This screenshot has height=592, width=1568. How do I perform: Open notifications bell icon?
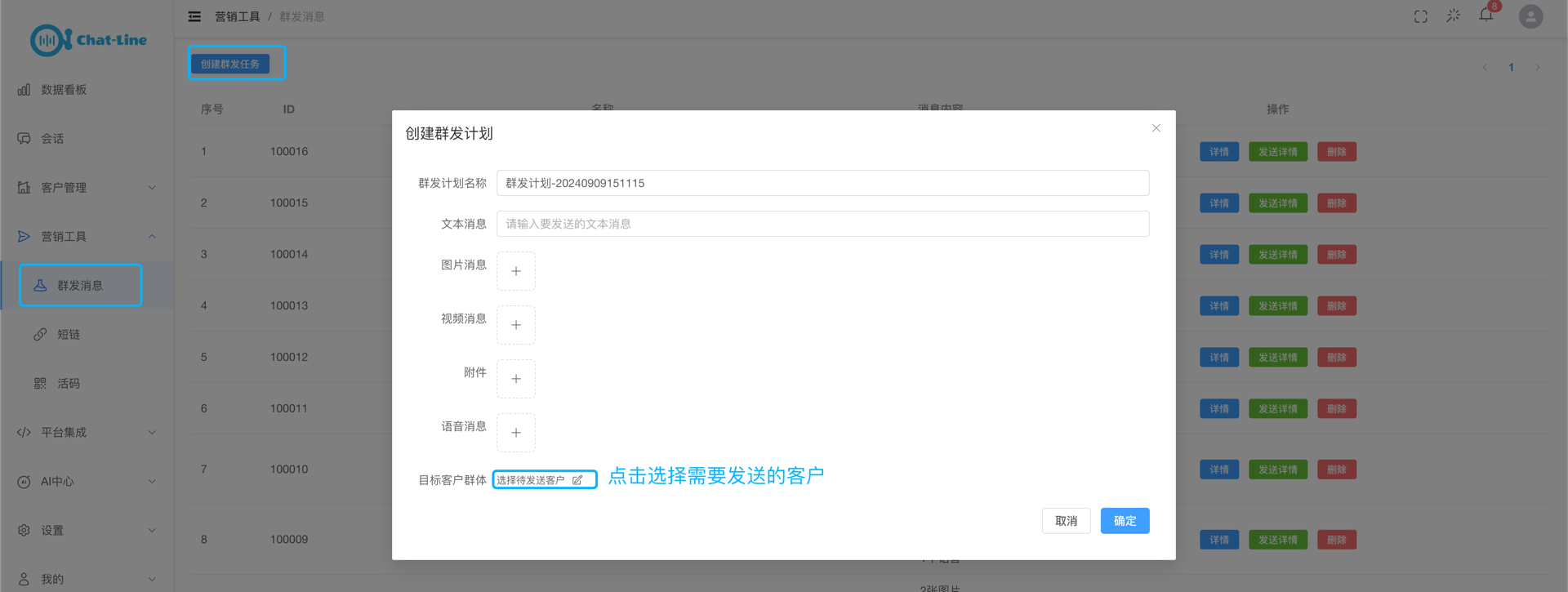pos(1486,16)
